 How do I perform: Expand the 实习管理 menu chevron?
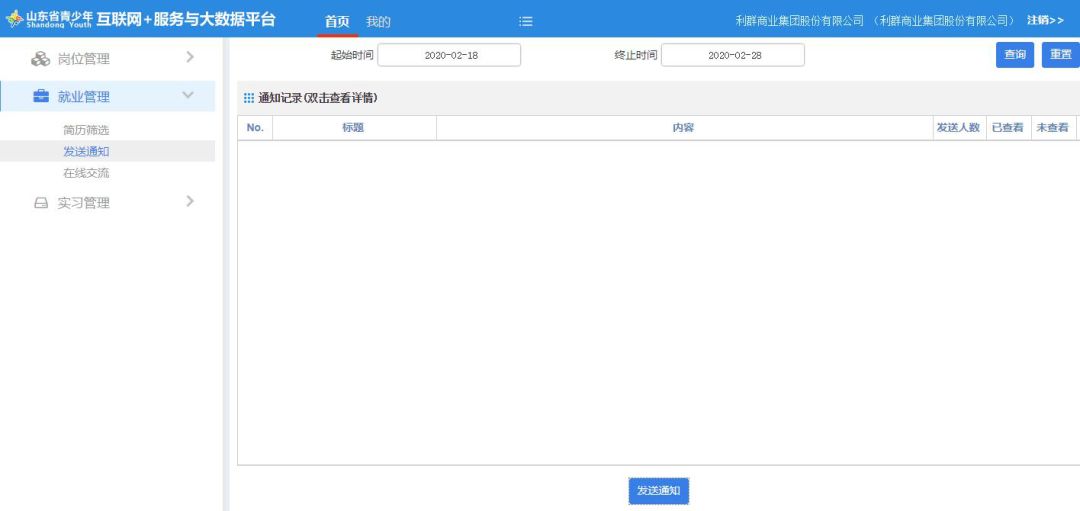[x=189, y=202]
